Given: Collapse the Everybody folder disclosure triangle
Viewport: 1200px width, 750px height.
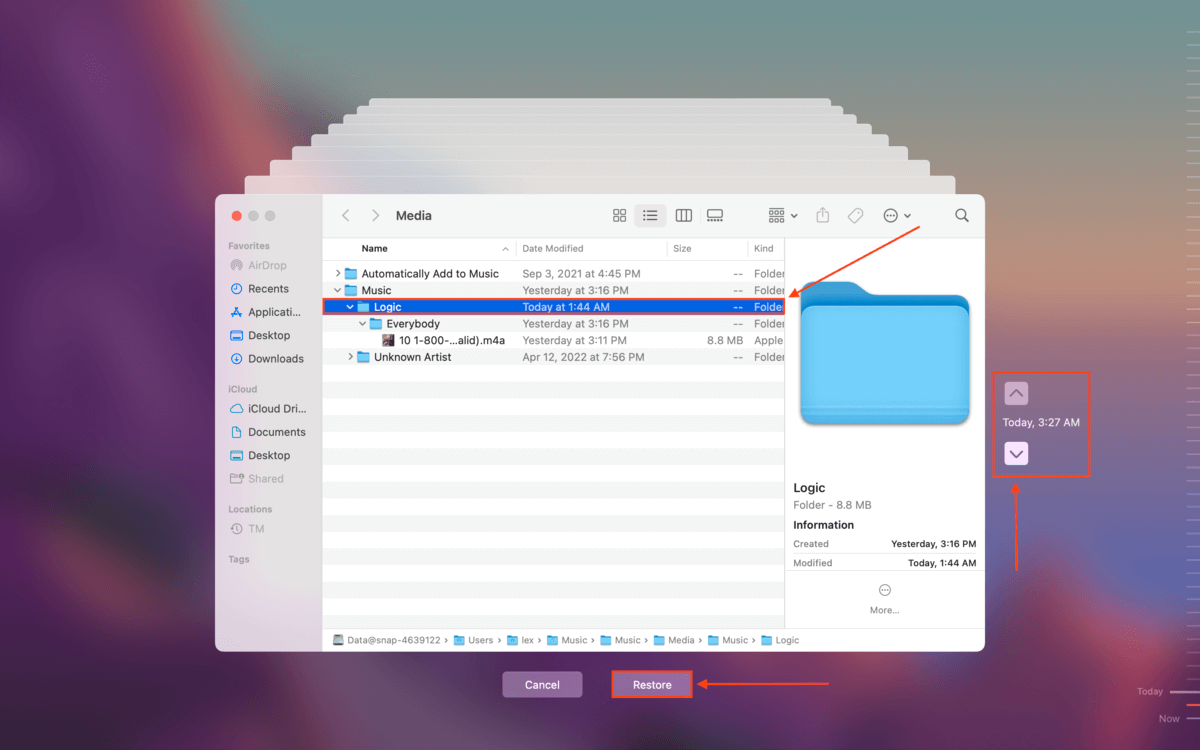Looking at the screenshot, I should point(363,324).
